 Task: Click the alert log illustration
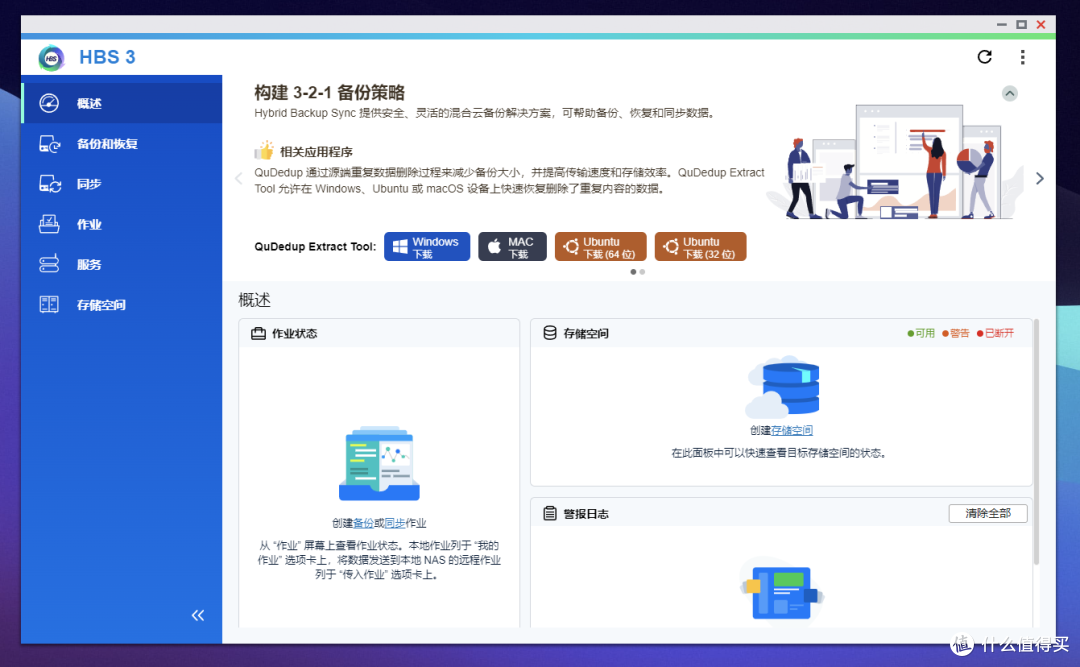click(782, 590)
